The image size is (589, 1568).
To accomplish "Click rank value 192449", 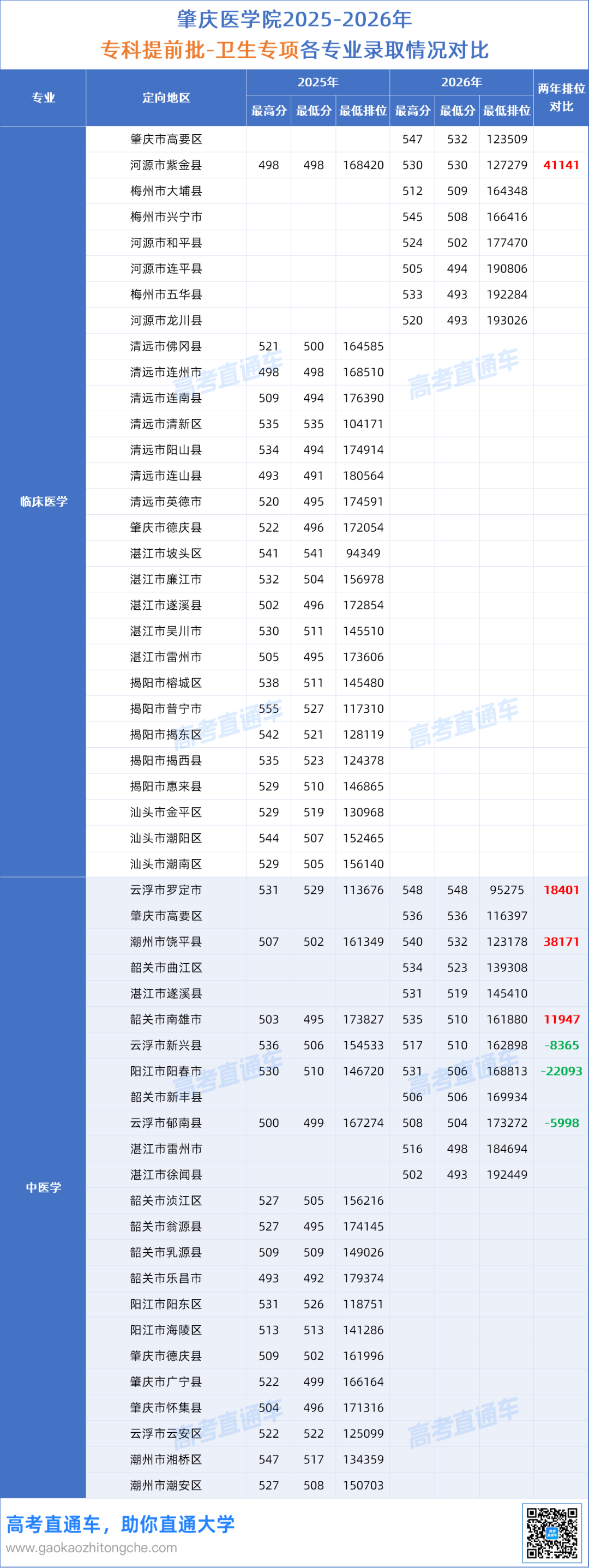I will (507, 1174).
